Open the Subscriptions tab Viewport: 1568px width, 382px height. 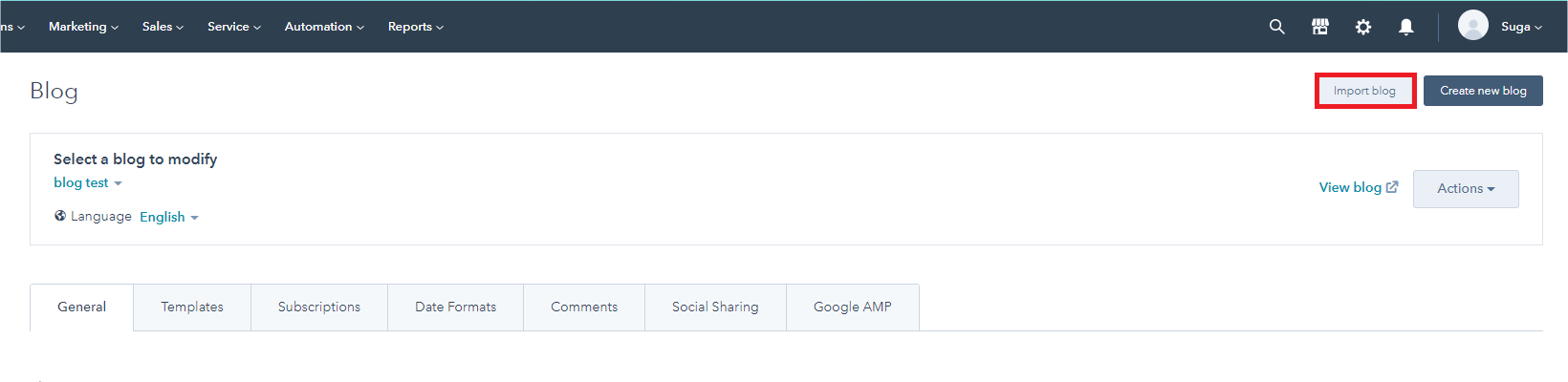pyautogui.click(x=319, y=307)
